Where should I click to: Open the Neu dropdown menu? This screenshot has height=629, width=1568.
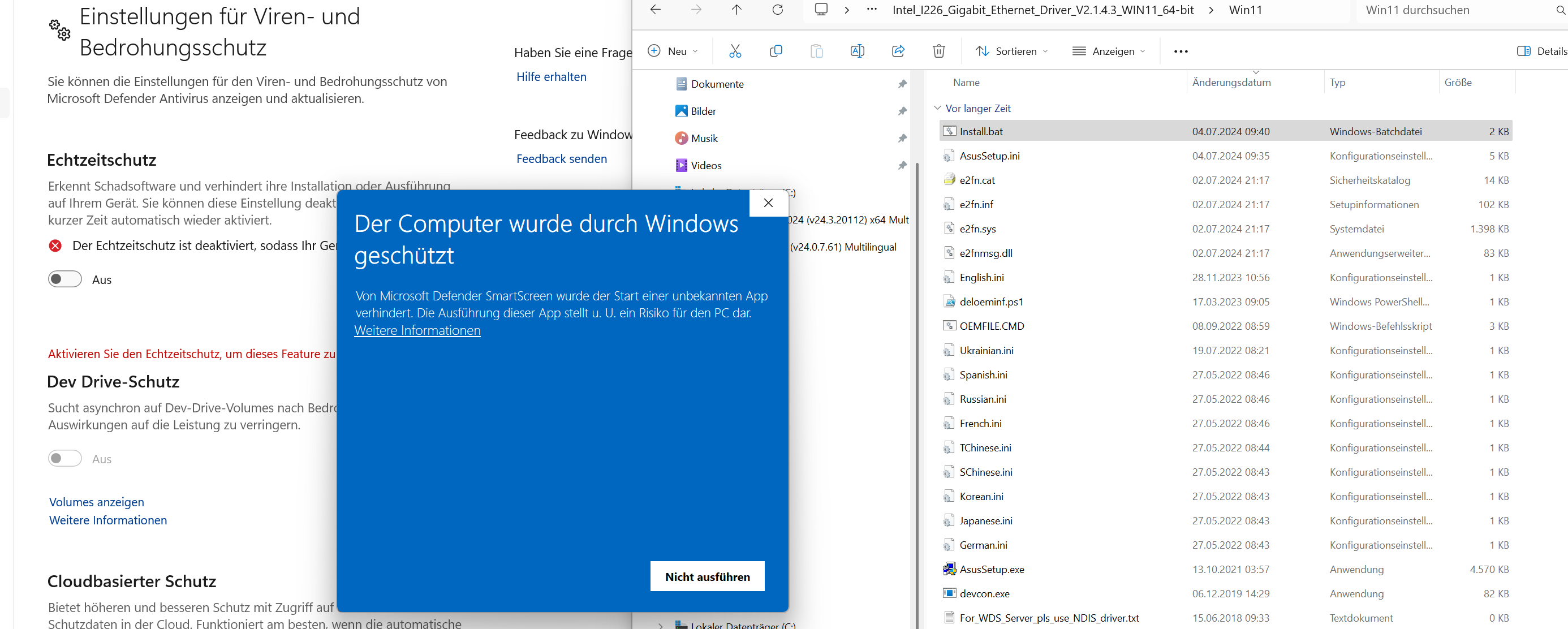click(x=673, y=51)
